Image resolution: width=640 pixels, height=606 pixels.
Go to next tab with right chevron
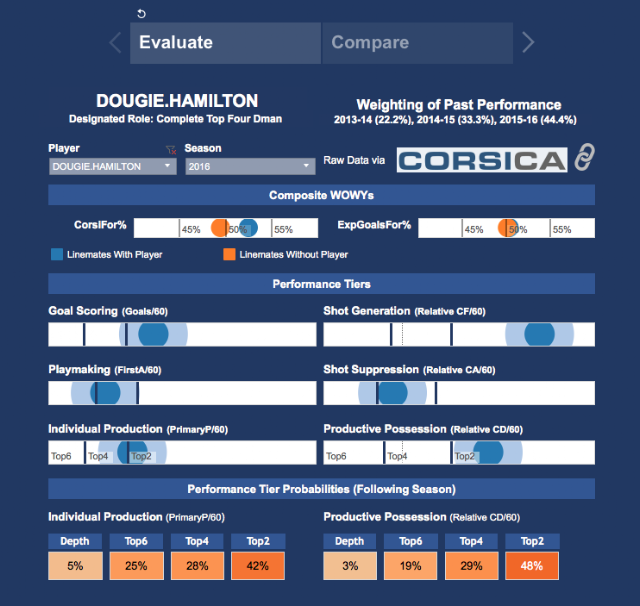tap(528, 42)
